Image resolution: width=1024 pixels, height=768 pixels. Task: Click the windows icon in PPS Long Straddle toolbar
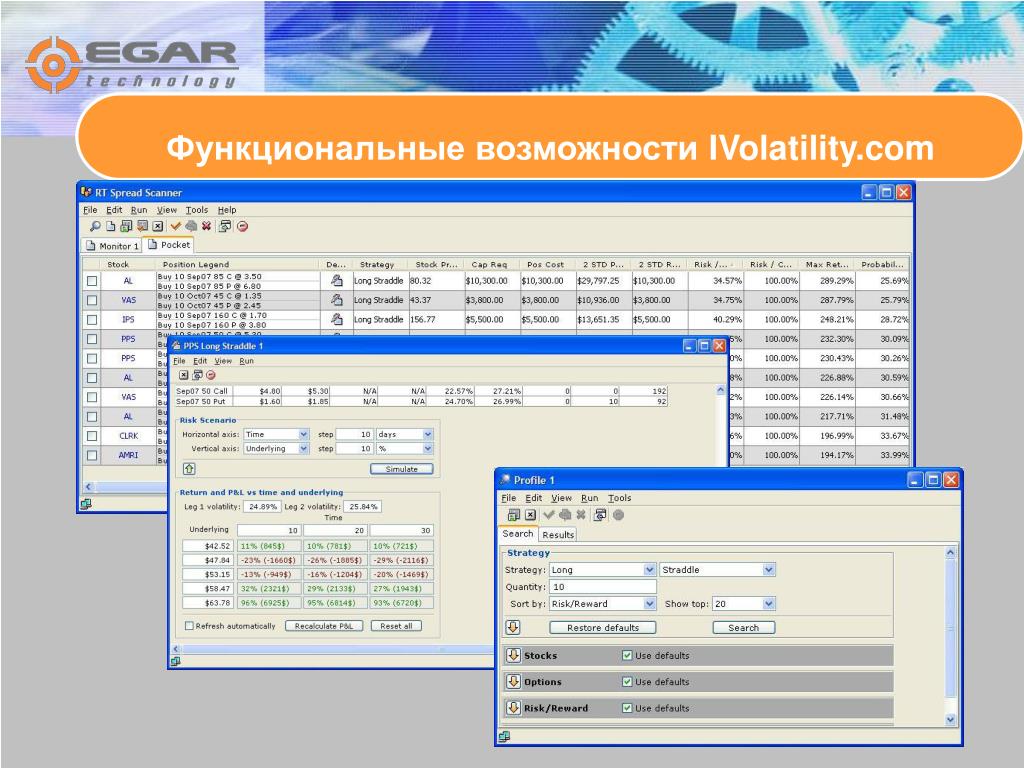click(197, 375)
